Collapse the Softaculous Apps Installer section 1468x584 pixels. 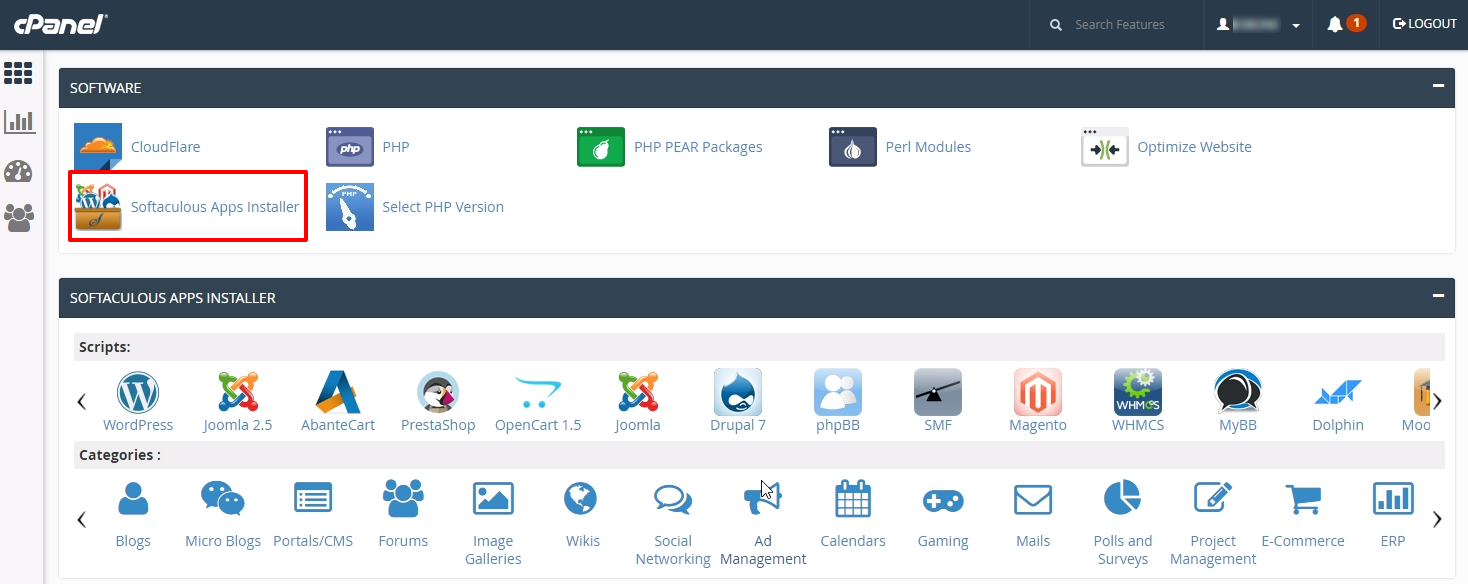(x=1437, y=297)
